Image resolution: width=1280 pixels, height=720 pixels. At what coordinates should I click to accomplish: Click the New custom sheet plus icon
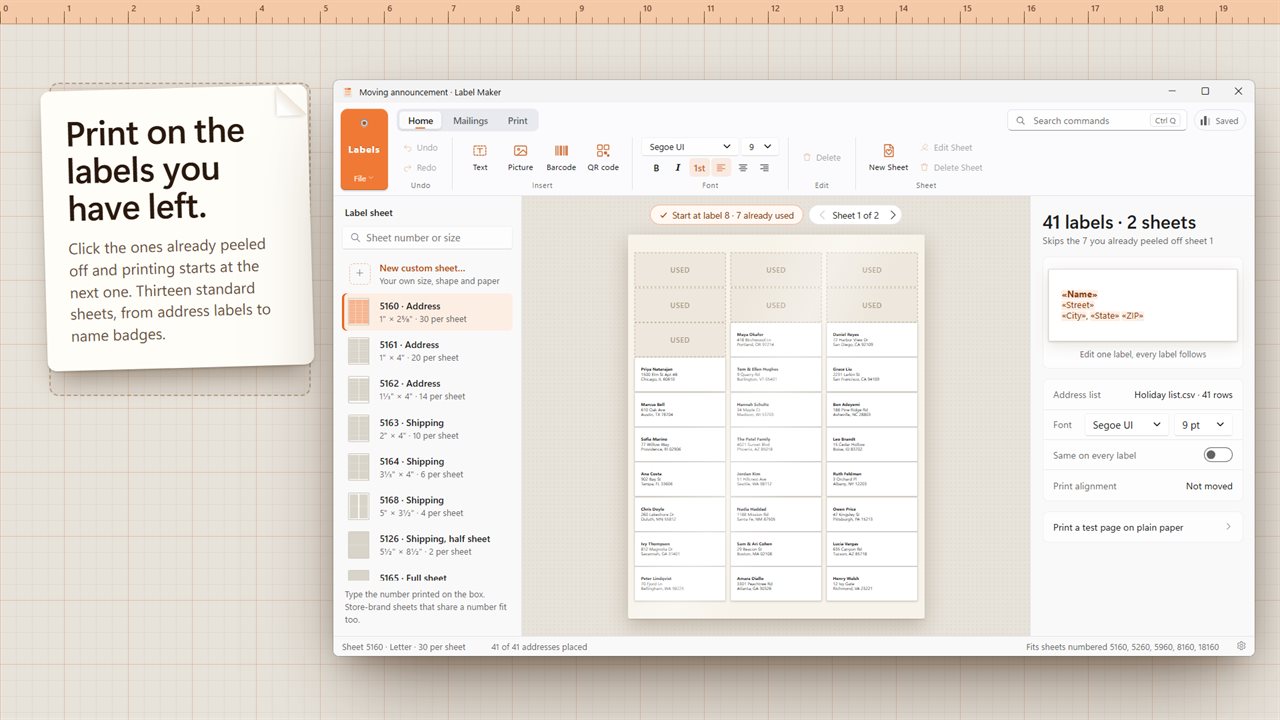coord(360,274)
